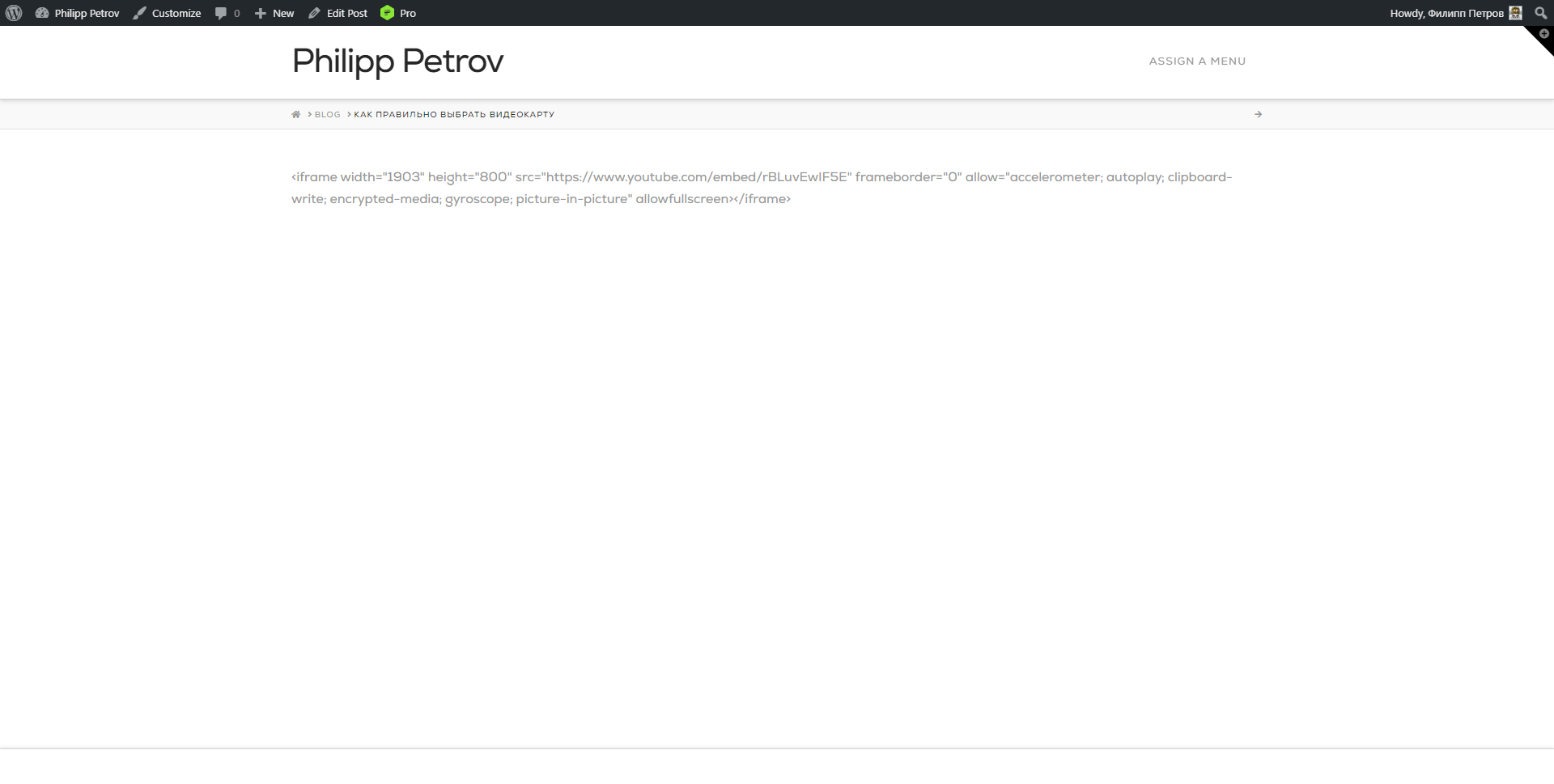
Task: Click the comment count zero
Action: point(237,13)
